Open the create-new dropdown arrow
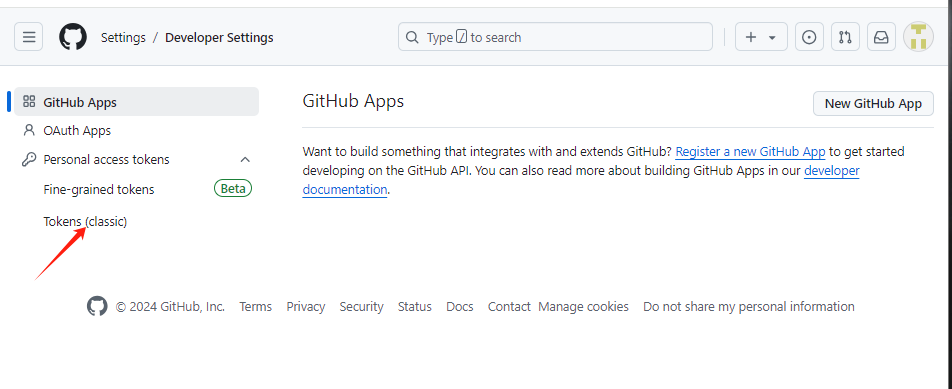 (772, 38)
